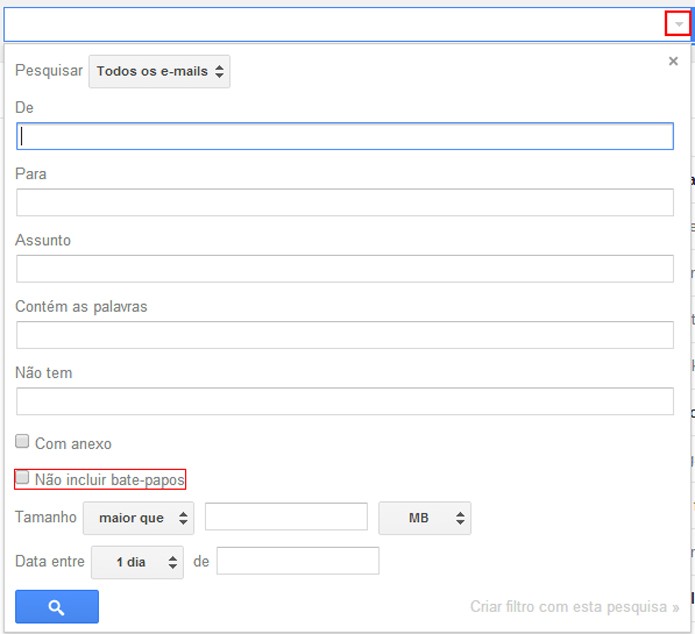Click the Não tem field

[345, 402]
